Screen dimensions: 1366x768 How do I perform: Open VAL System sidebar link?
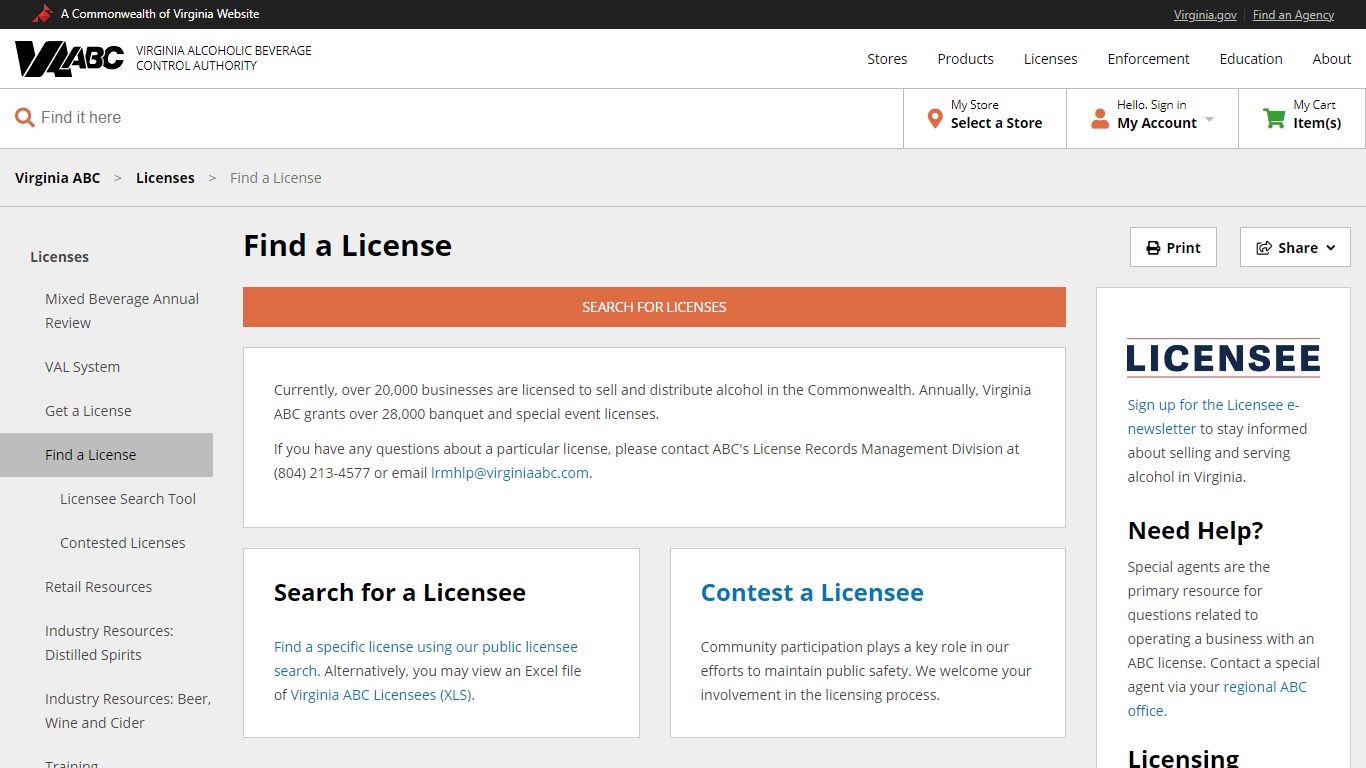pyautogui.click(x=82, y=367)
